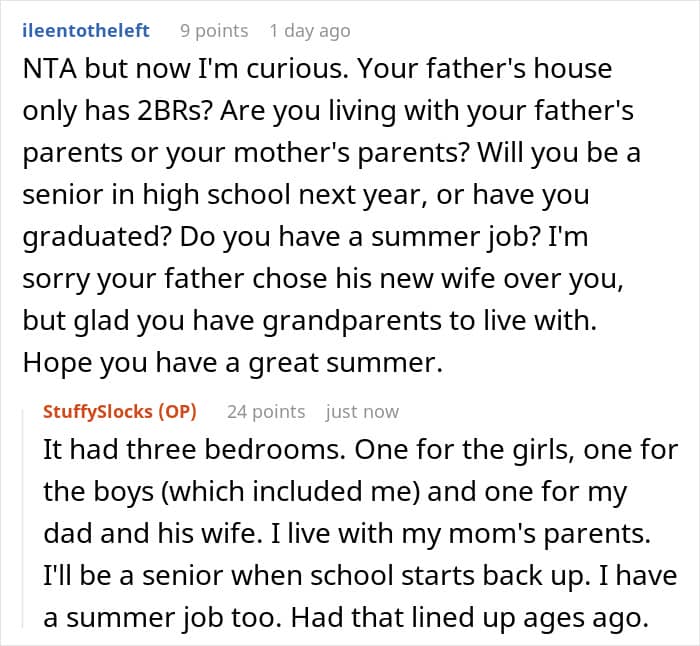Click the word 'NTA' in the first comment
Screen dimensions: 700x646
point(50,69)
